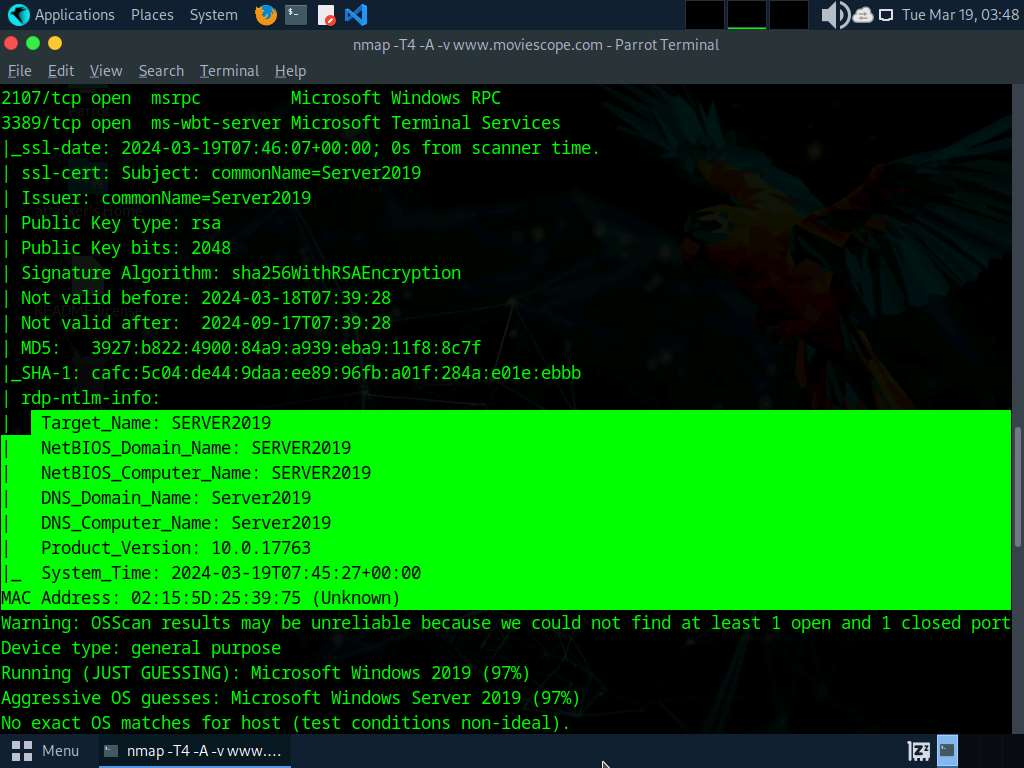This screenshot has height=768, width=1024.
Task: Open the Edit menu in terminal
Action: (x=61, y=71)
